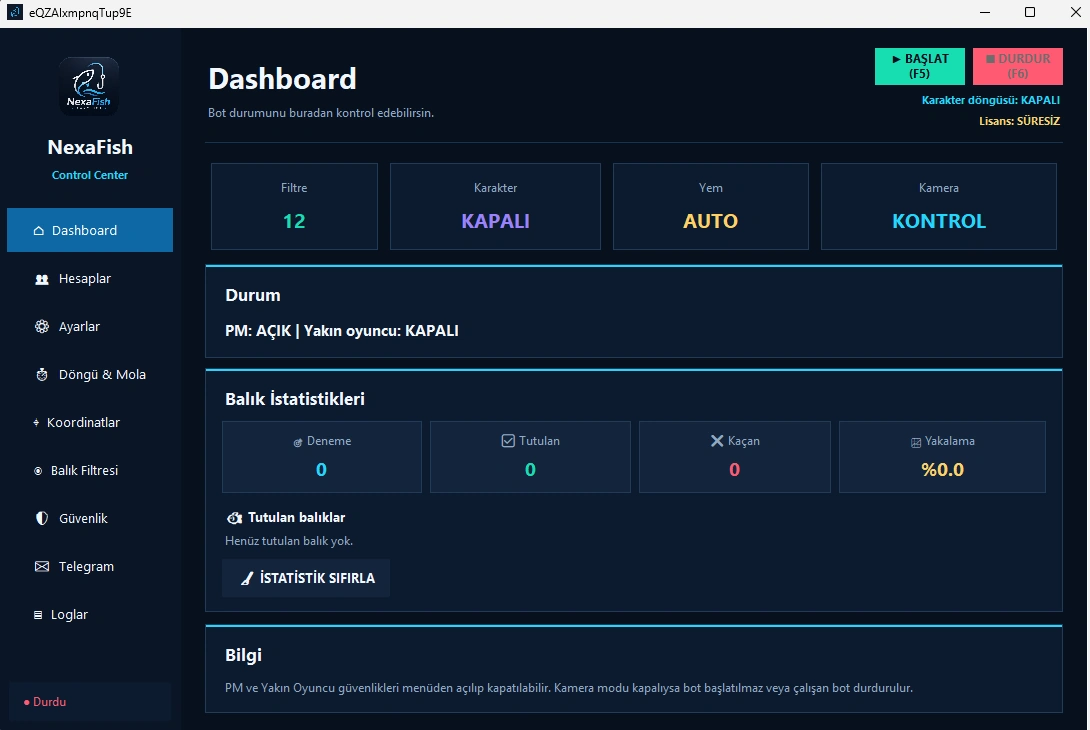Click the Balık Filtresi target icon
The width and height of the screenshot is (1090, 730).
point(38,471)
